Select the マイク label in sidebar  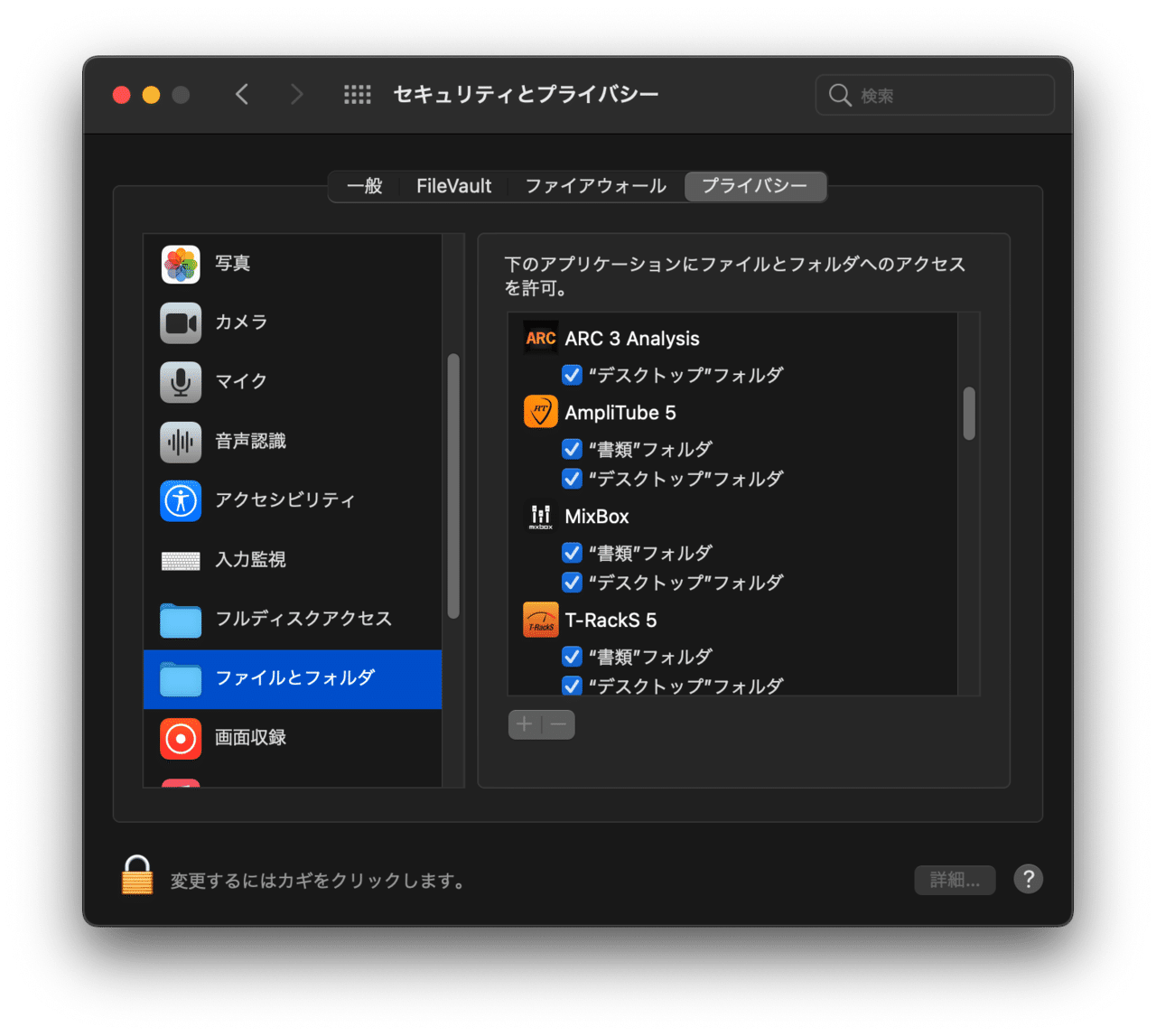pyautogui.click(x=241, y=381)
